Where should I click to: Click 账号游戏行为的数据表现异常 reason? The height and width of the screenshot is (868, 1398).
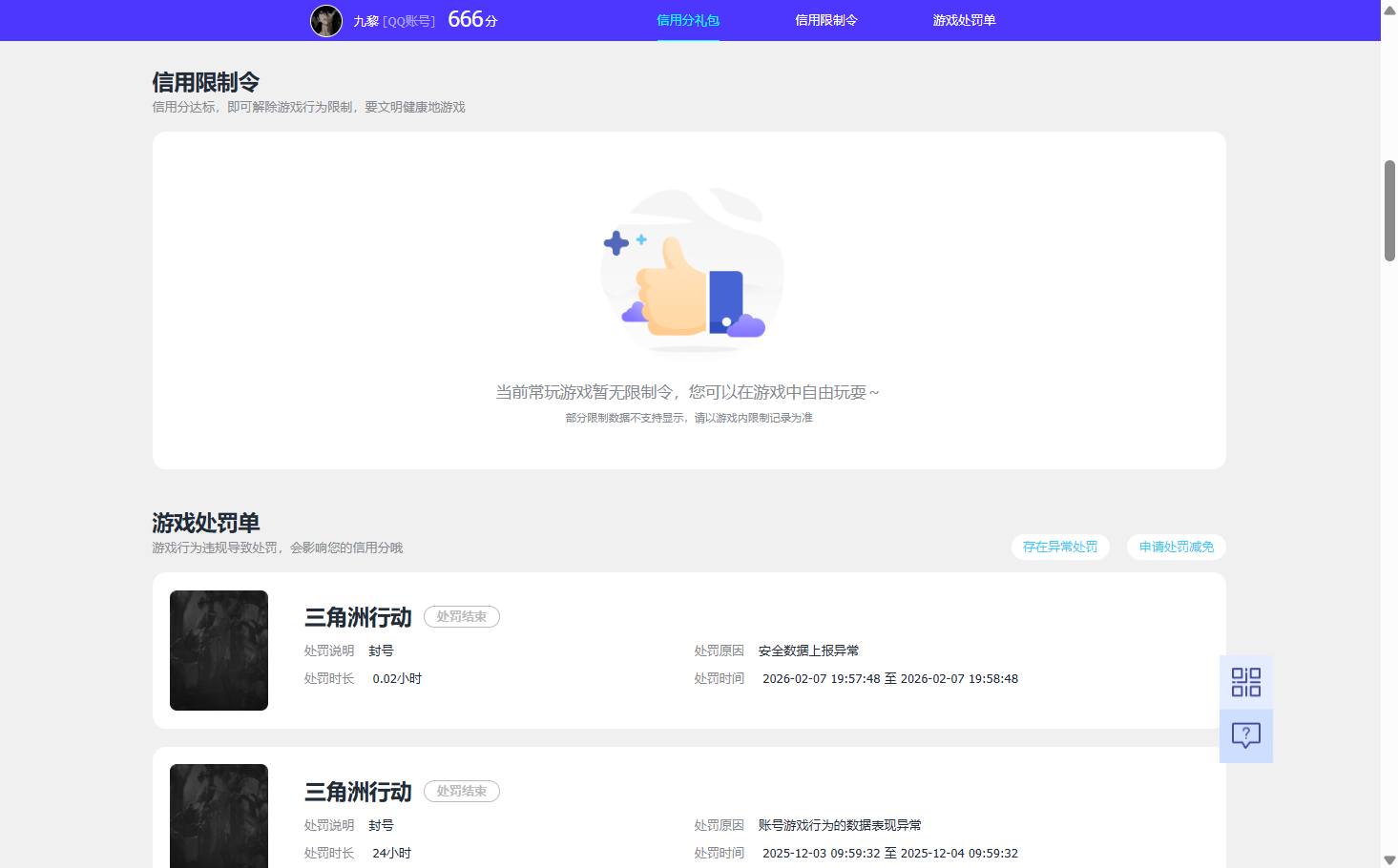tap(840, 825)
